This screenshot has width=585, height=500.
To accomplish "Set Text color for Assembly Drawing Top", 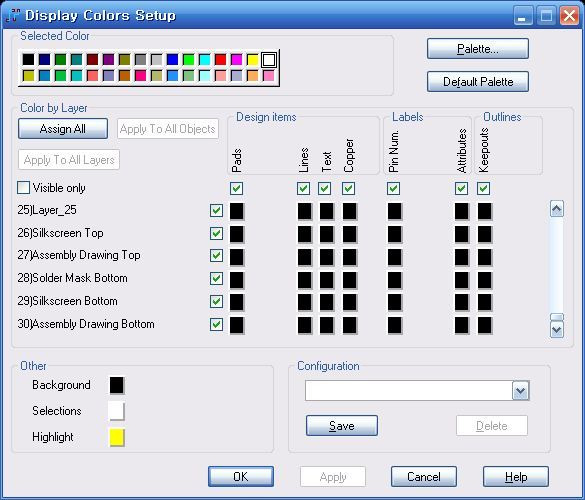I will pos(326,257).
